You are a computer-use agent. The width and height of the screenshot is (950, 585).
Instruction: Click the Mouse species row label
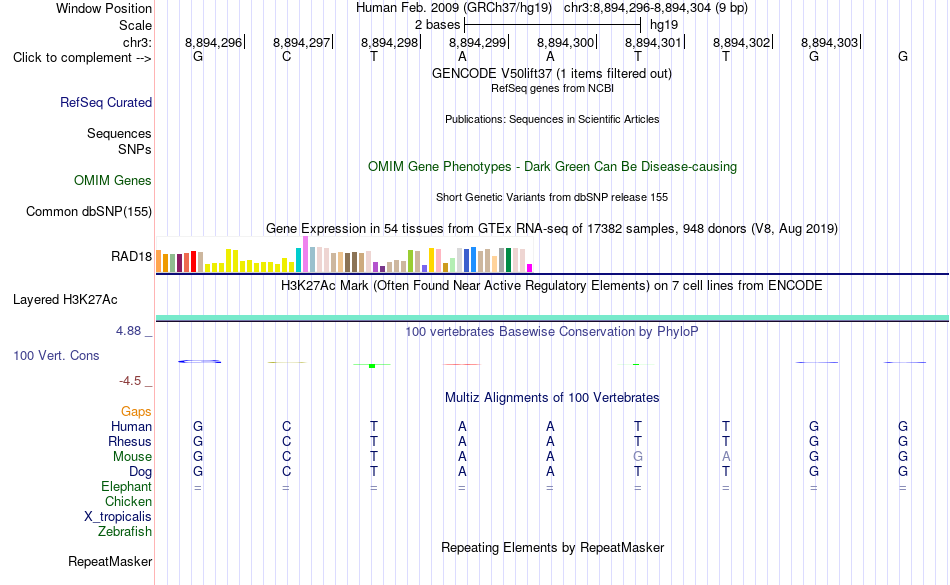coord(132,457)
